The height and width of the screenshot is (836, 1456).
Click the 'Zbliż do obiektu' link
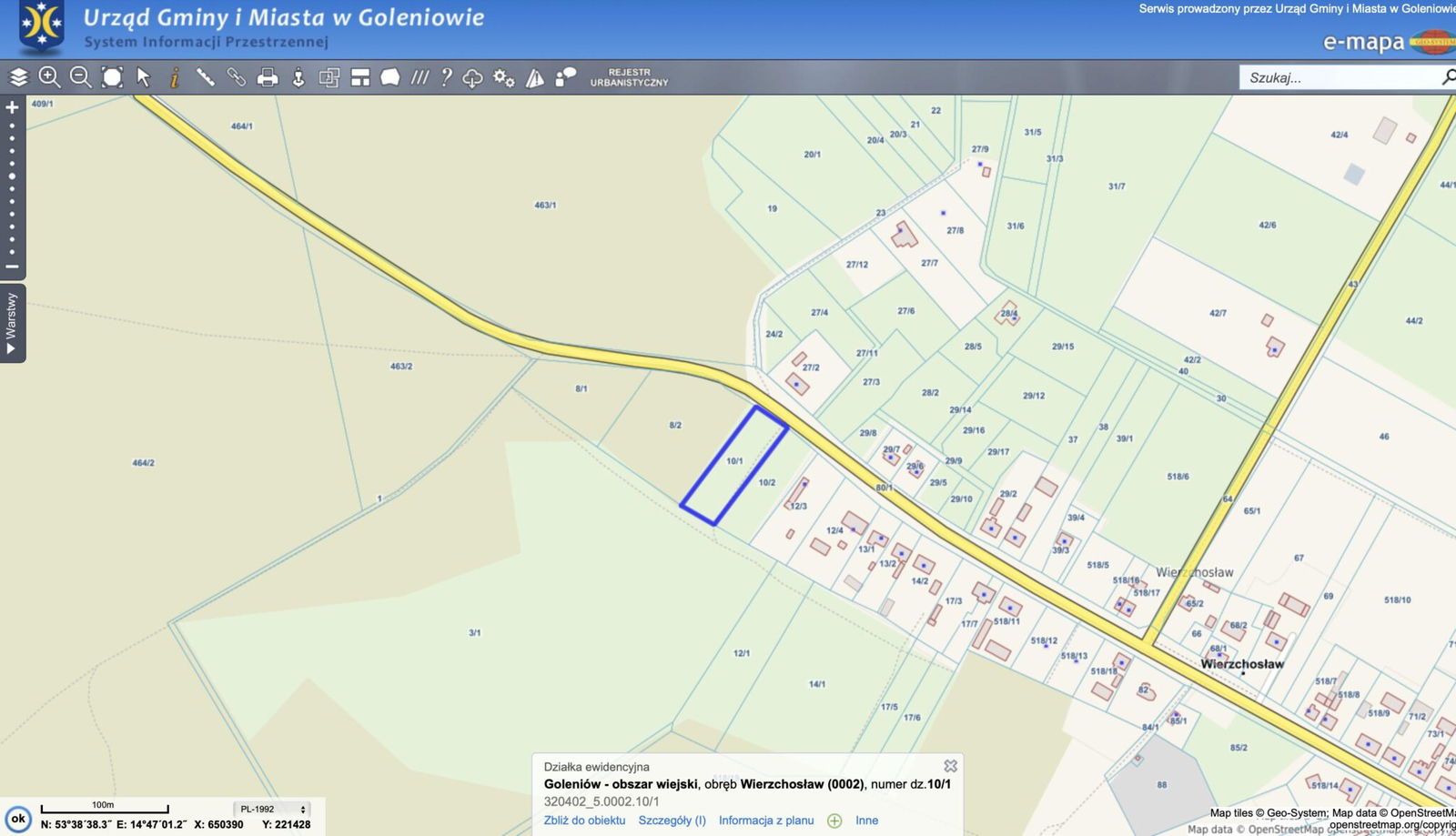click(584, 821)
